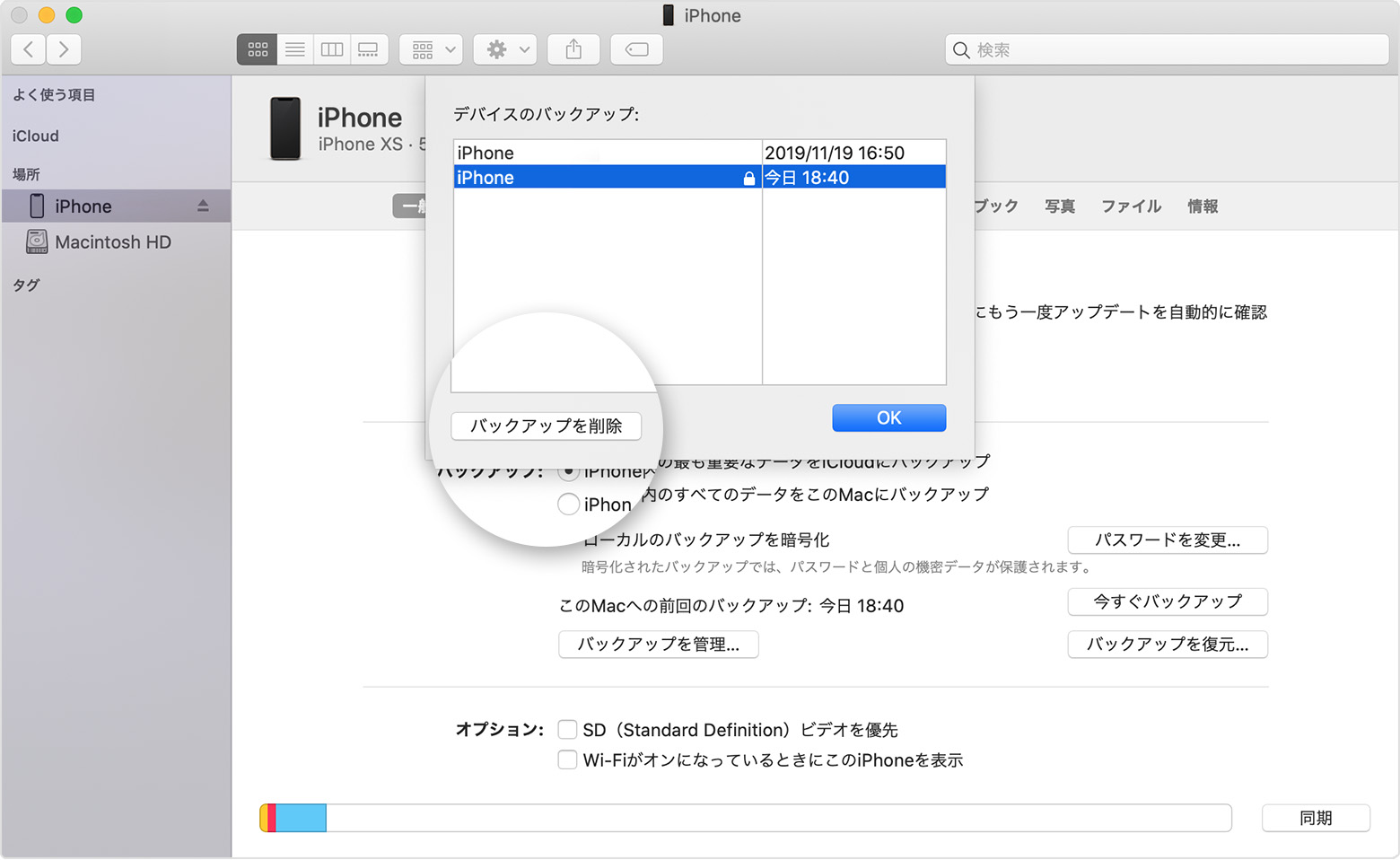This screenshot has width=1400, height=860.
Task: Open the ファイル tab
Action: tap(1131, 206)
